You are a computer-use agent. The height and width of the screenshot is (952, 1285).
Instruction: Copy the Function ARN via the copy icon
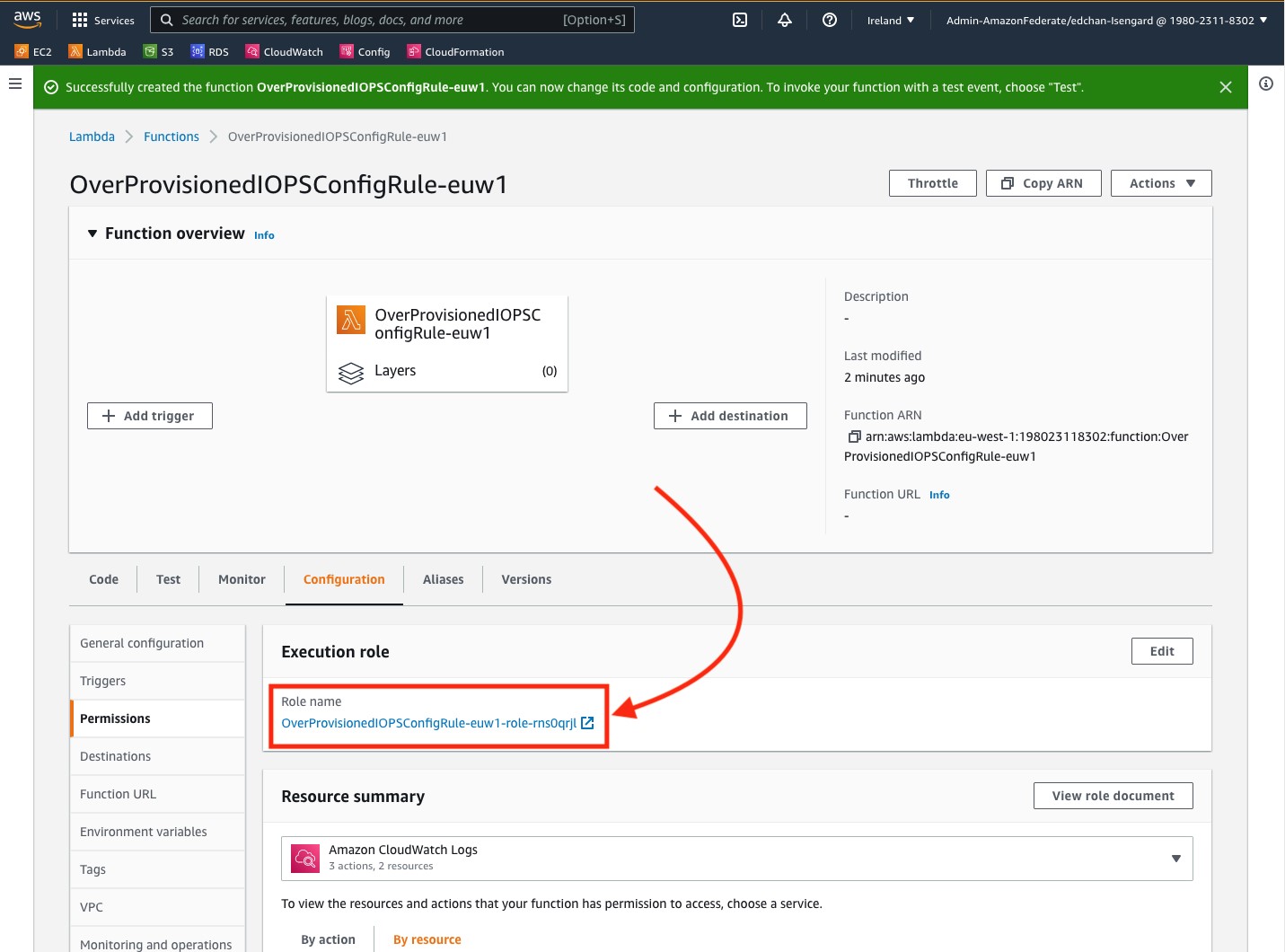click(x=853, y=436)
